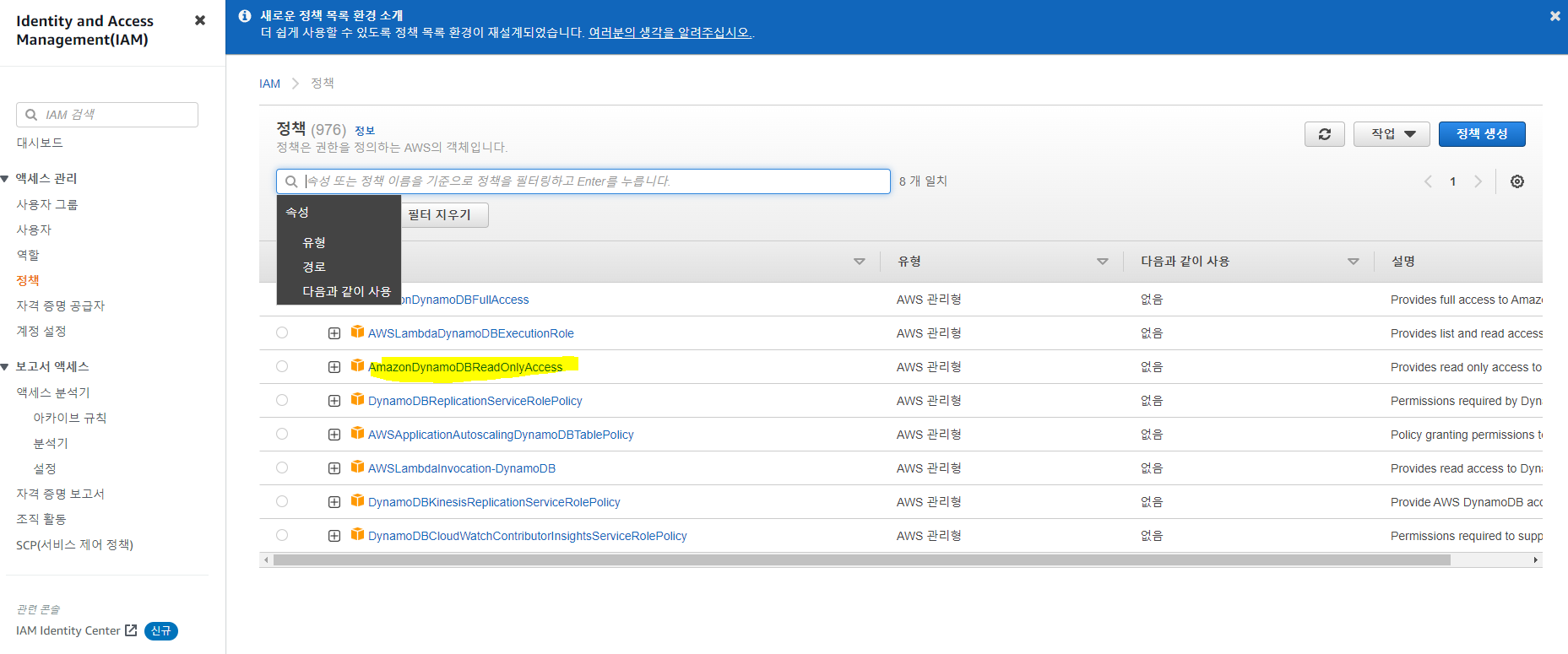Collapse the 보고서 액세스 sidebar section
Screen dimensions: 1568x654
[5, 367]
